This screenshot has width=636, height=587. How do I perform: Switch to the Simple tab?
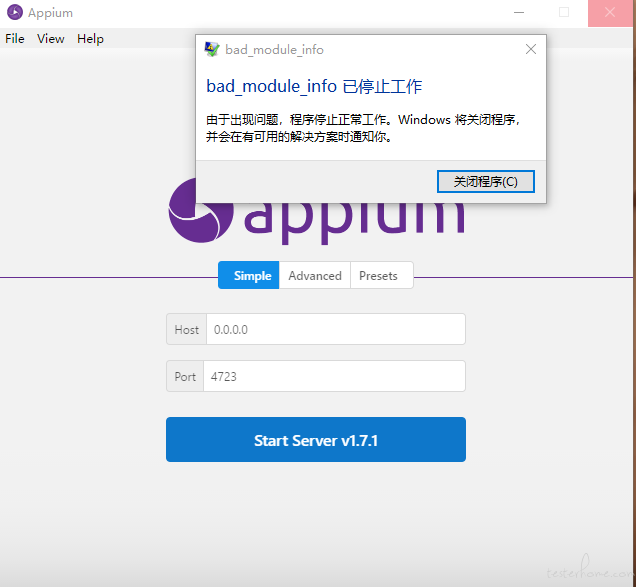pyautogui.click(x=249, y=275)
